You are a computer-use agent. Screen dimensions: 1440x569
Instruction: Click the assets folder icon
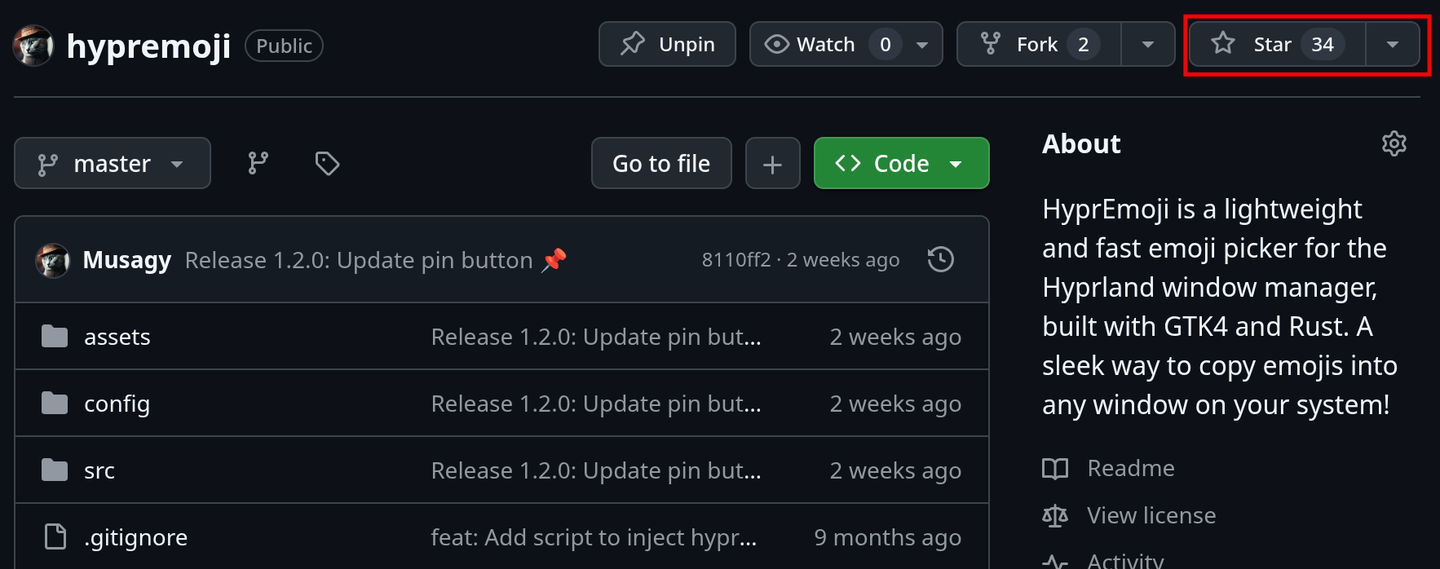(55, 336)
